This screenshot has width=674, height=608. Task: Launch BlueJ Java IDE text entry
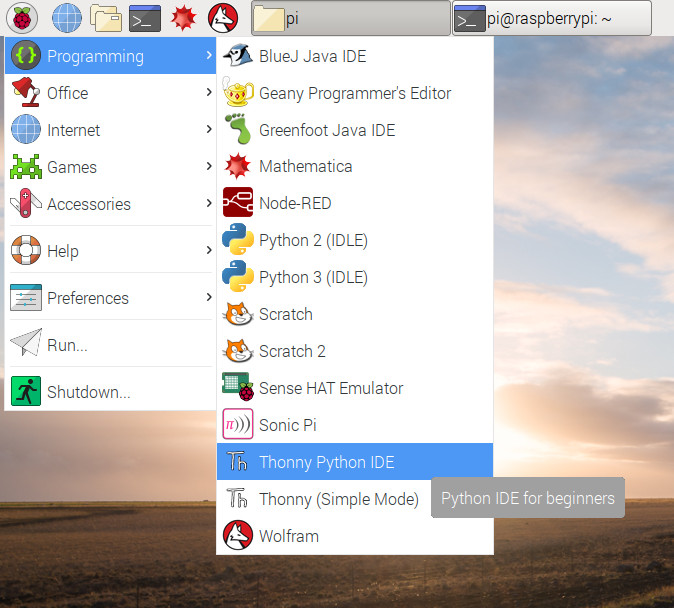(312, 56)
